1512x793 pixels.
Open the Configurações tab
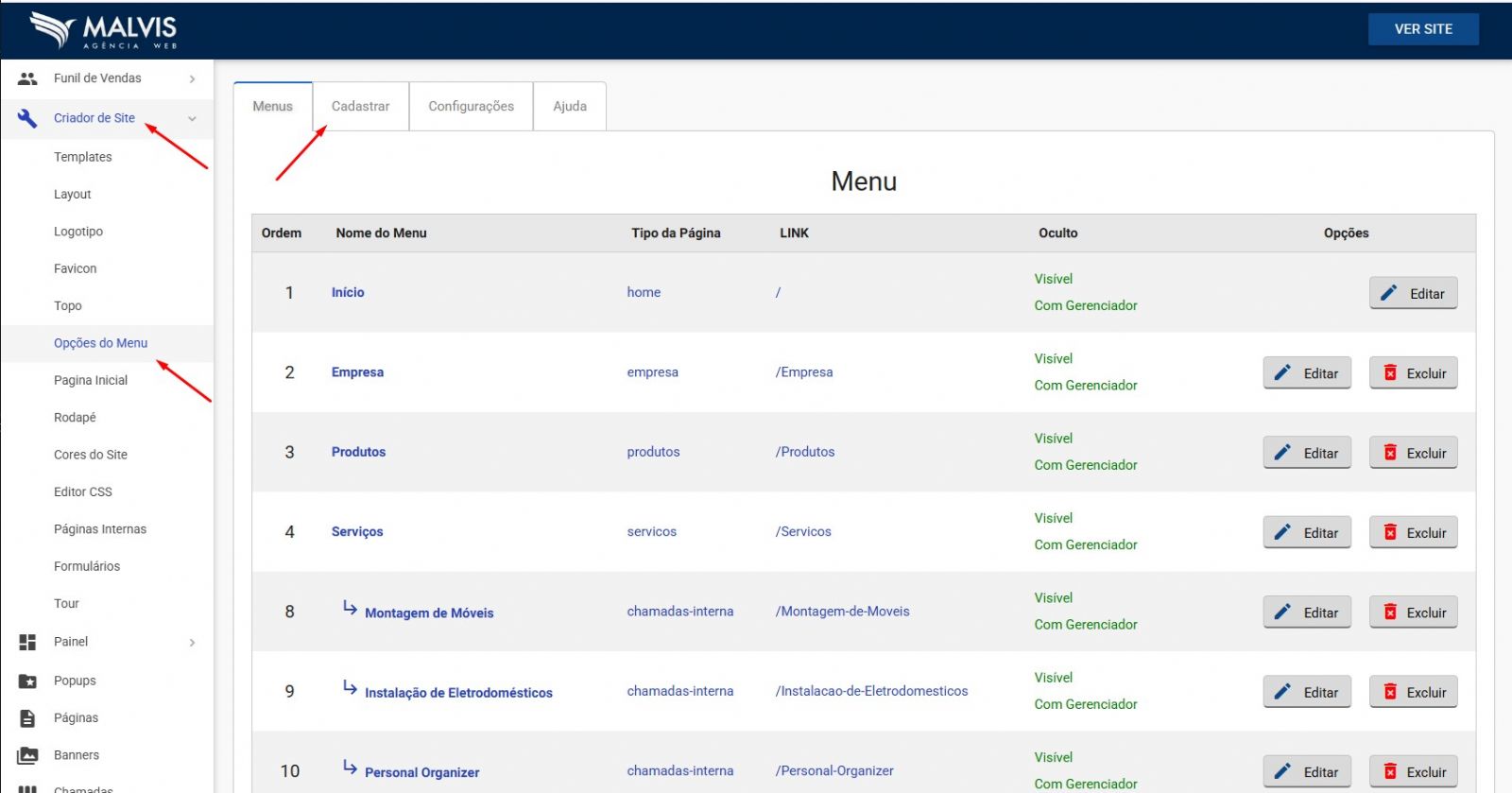coord(471,106)
